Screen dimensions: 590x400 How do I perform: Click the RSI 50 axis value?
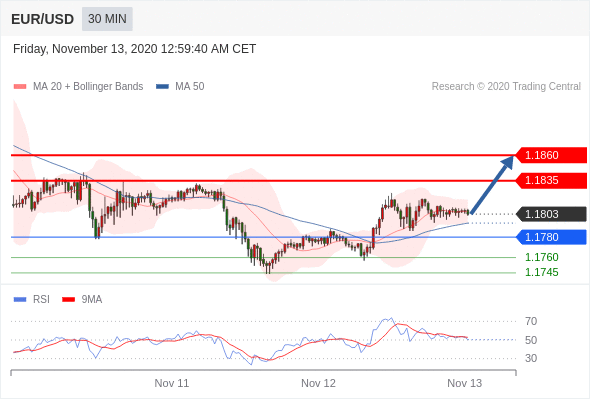pos(531,340)
